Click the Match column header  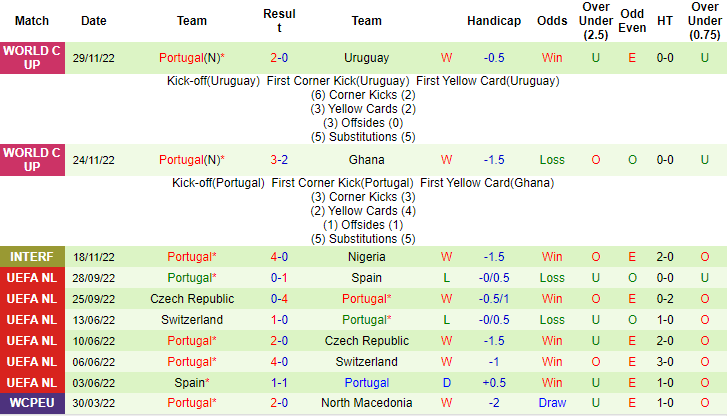click(x=32, y=20)
